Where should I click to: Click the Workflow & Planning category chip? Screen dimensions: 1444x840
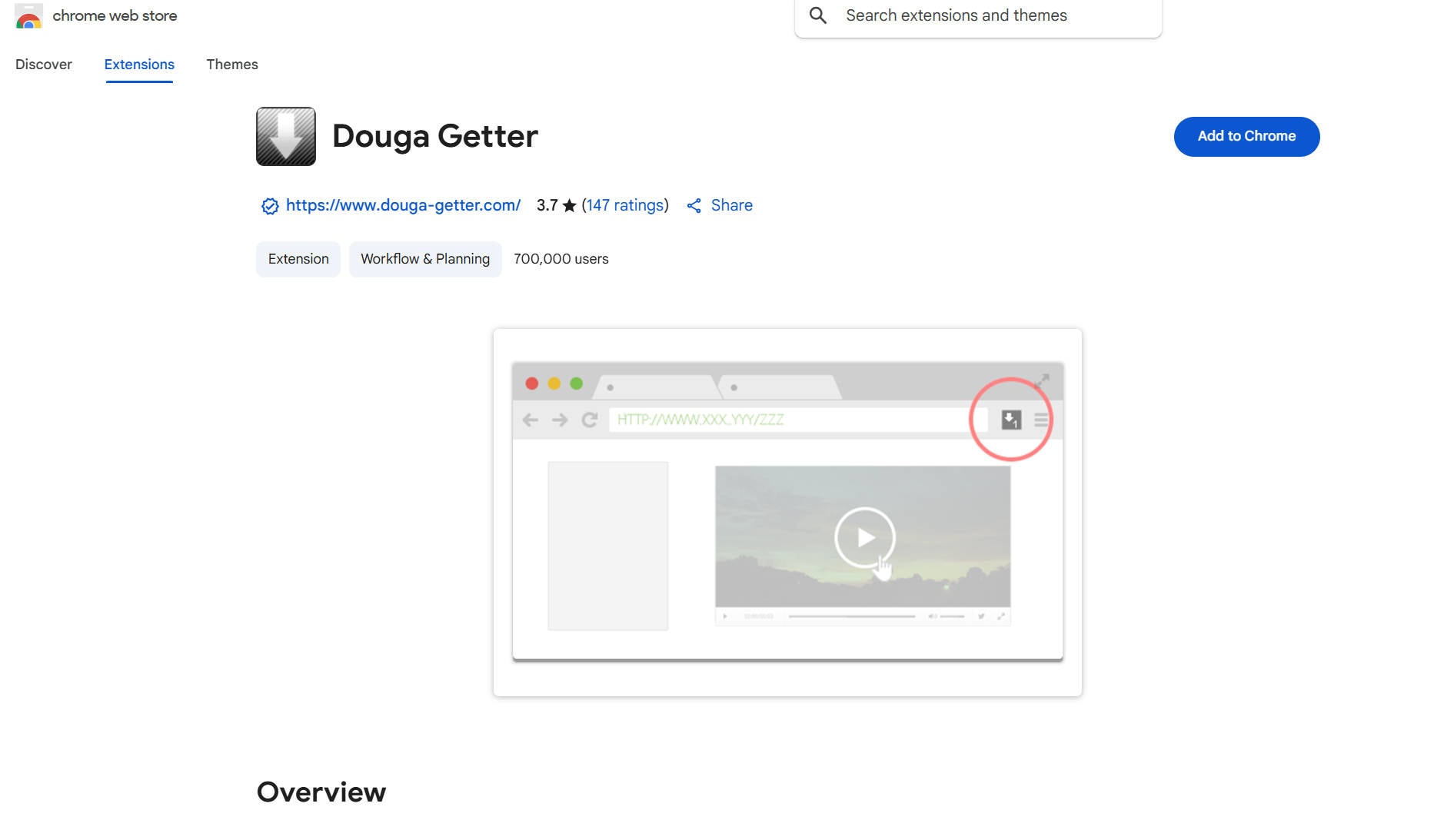(425, 259)
